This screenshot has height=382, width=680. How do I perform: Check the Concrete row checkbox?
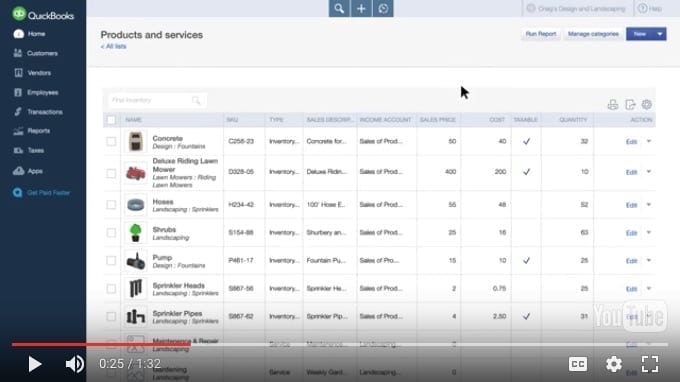(x=111, y=141)
